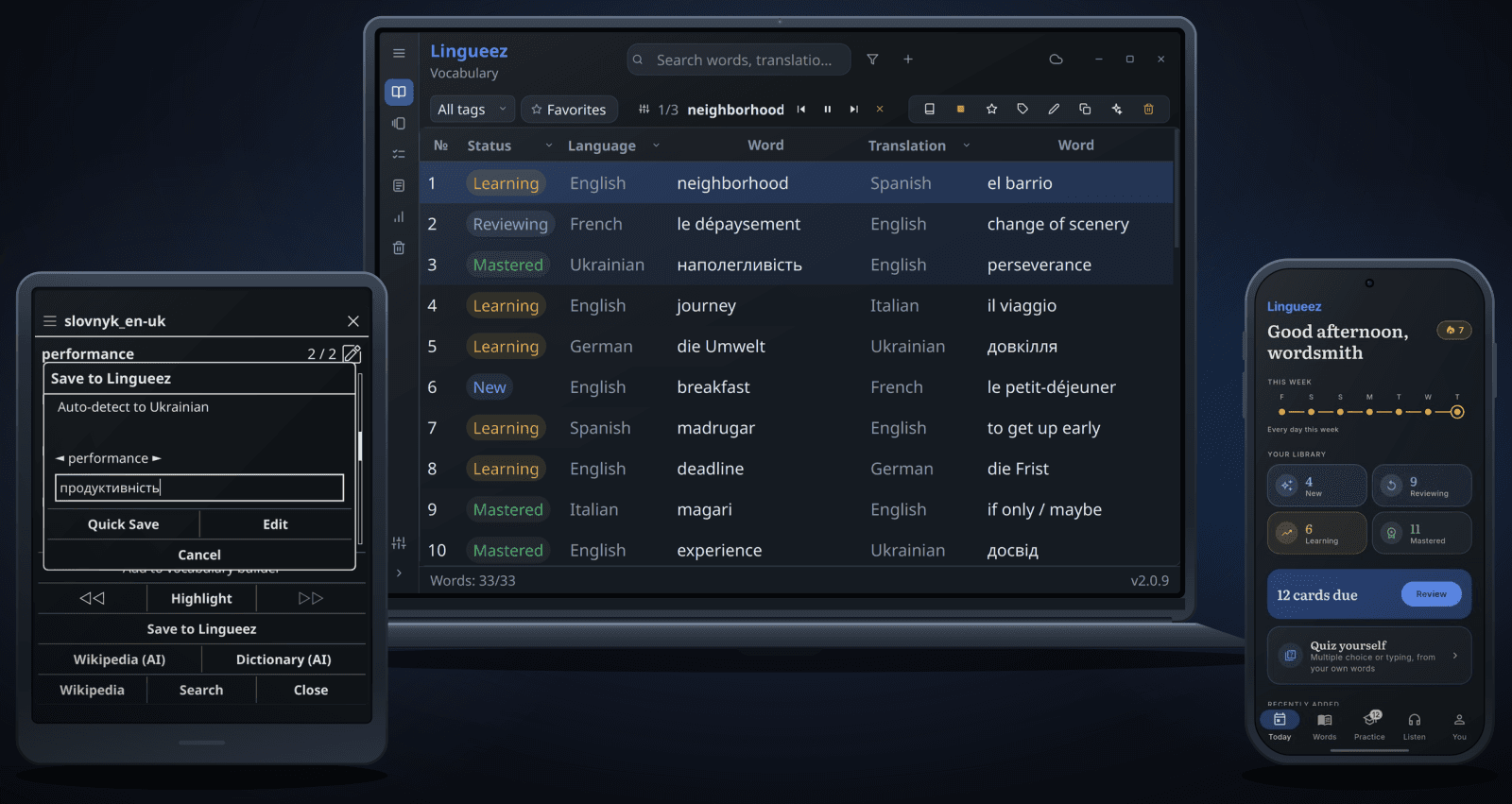Pause the word playback
This screenshot has height=804, width=1512.
828,110
